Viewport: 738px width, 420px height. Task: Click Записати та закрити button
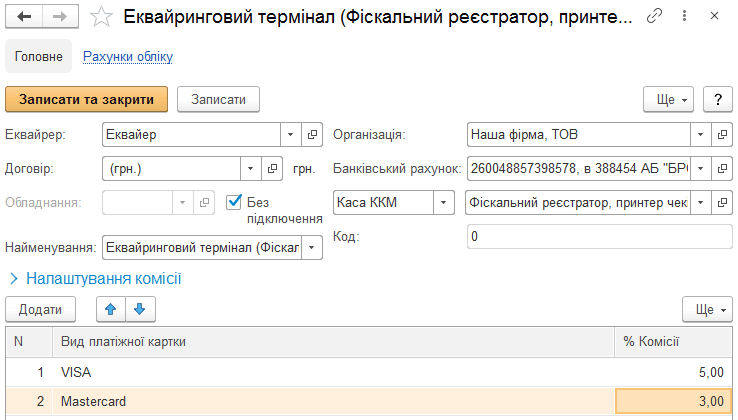[x=87, y=99]
